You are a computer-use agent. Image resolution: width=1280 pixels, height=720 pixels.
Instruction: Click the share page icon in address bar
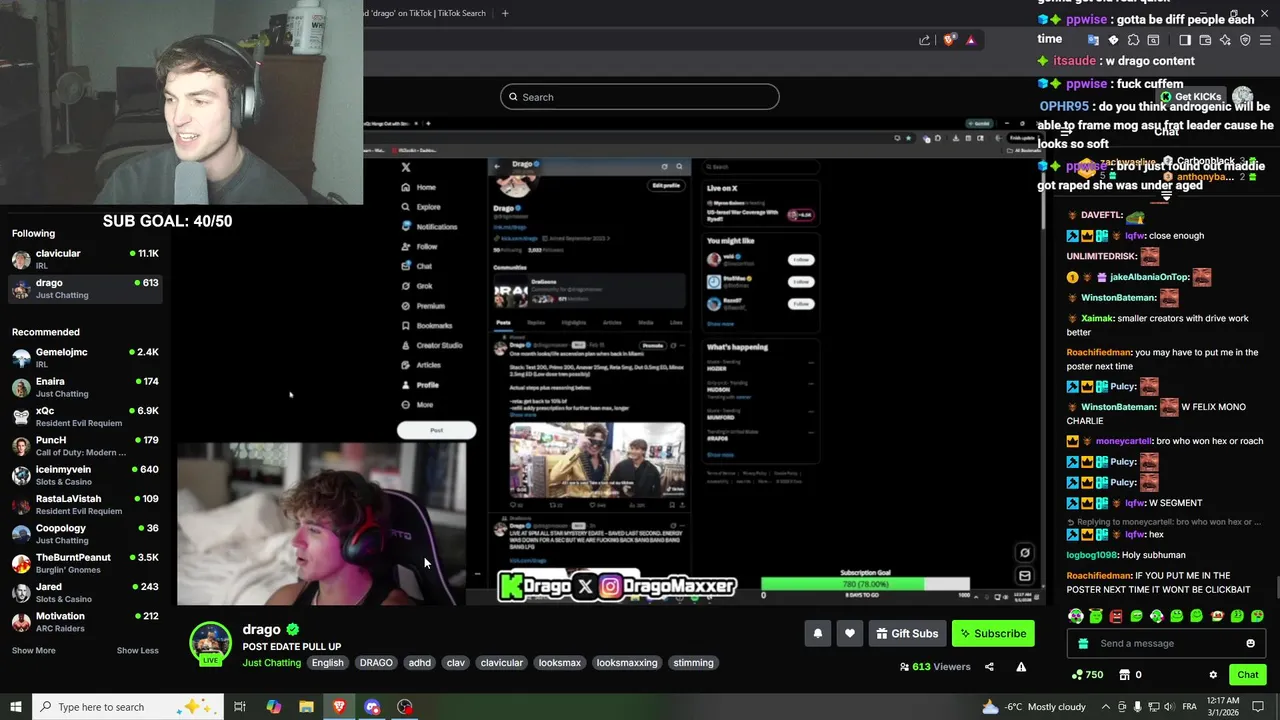tap(925, 40)
